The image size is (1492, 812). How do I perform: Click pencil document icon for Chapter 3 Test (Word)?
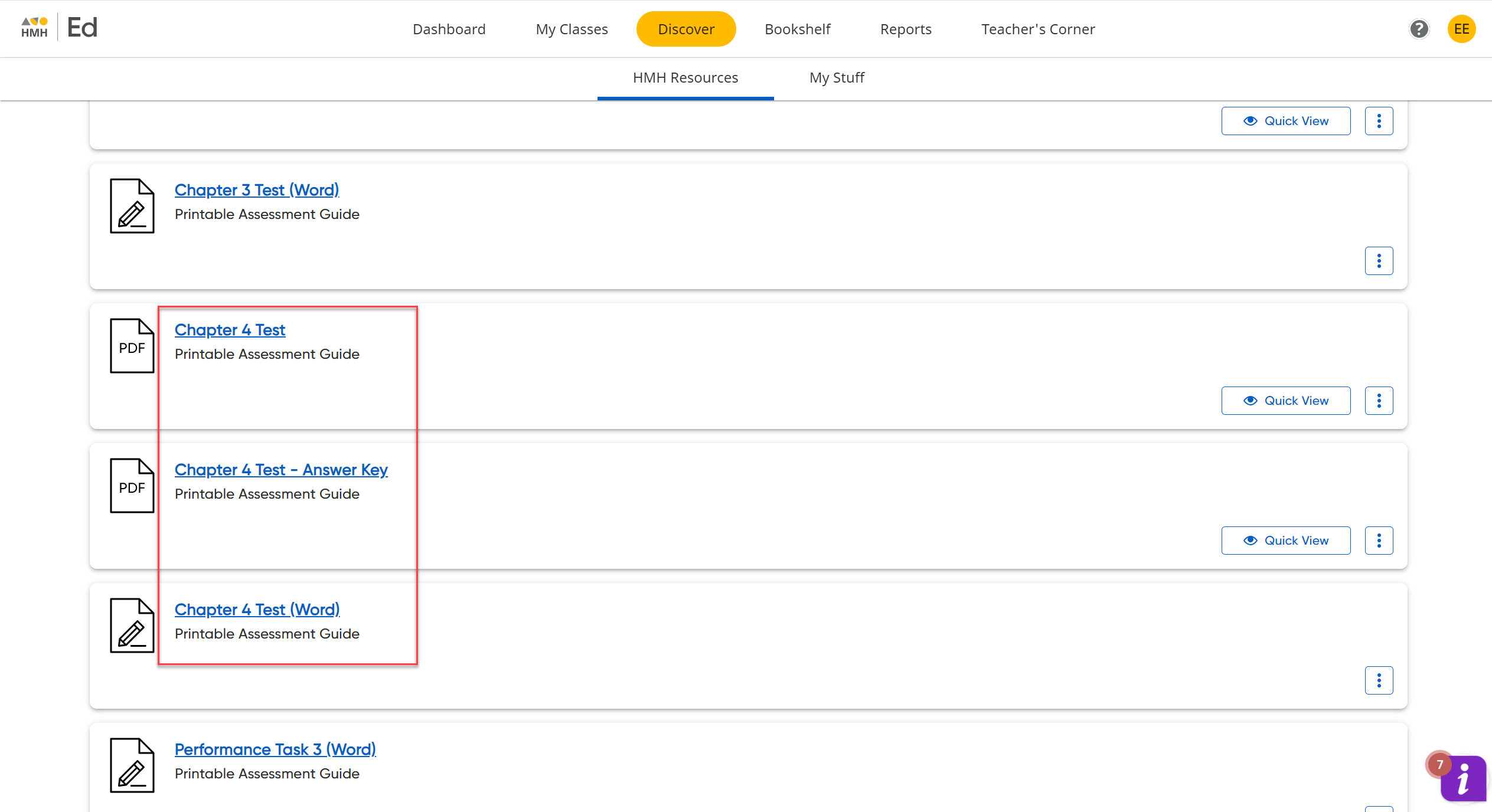pyautogui.click(x=132, y=206)
